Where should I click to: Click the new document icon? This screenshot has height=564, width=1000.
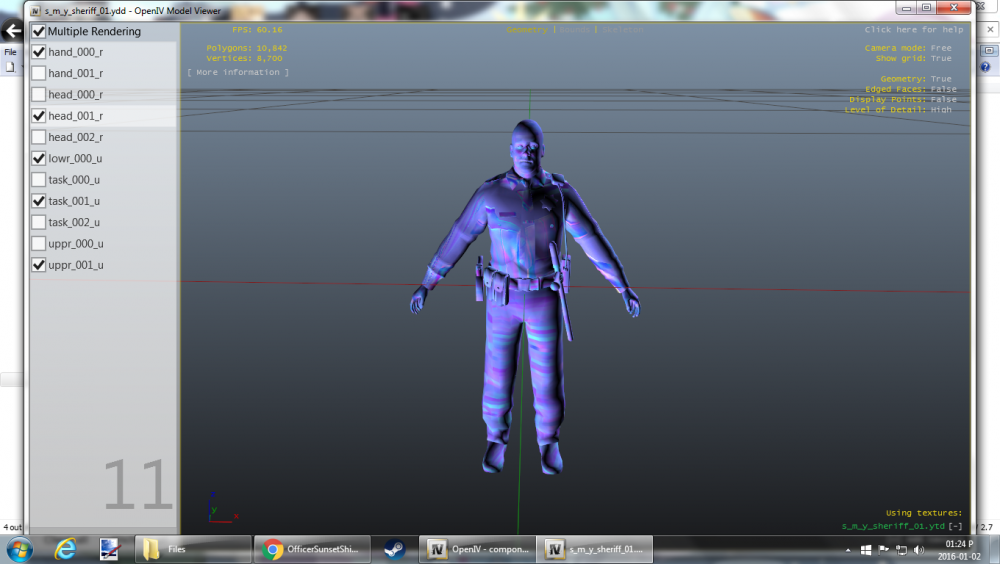[x=10, y=67]
